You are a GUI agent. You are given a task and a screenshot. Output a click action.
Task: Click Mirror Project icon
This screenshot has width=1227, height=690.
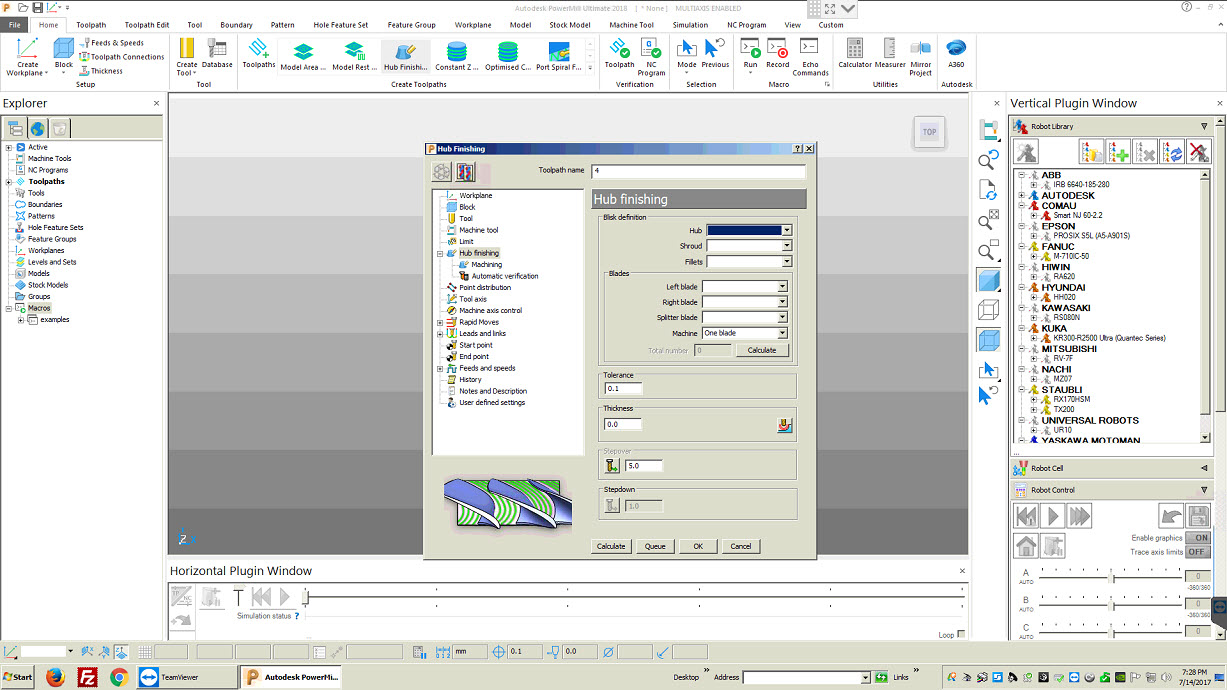pos(920,56)
